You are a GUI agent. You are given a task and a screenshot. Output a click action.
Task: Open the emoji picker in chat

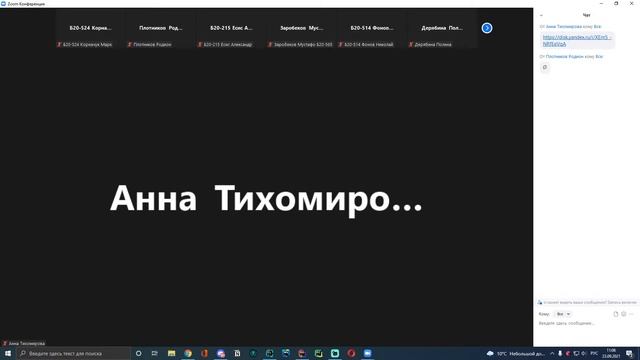(624, 314)
